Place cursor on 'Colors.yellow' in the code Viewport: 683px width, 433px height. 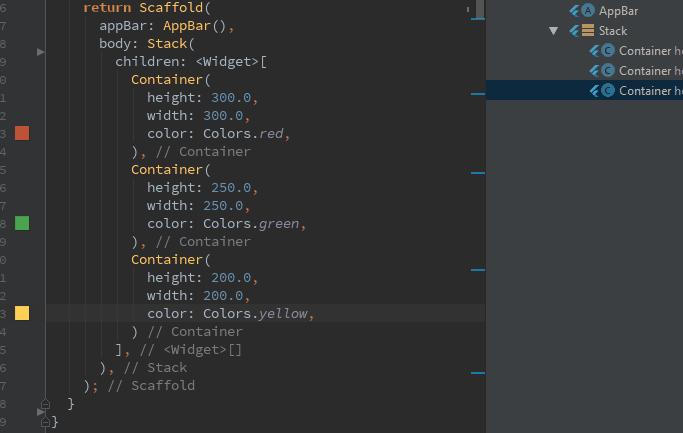click(x=255, y=313)
